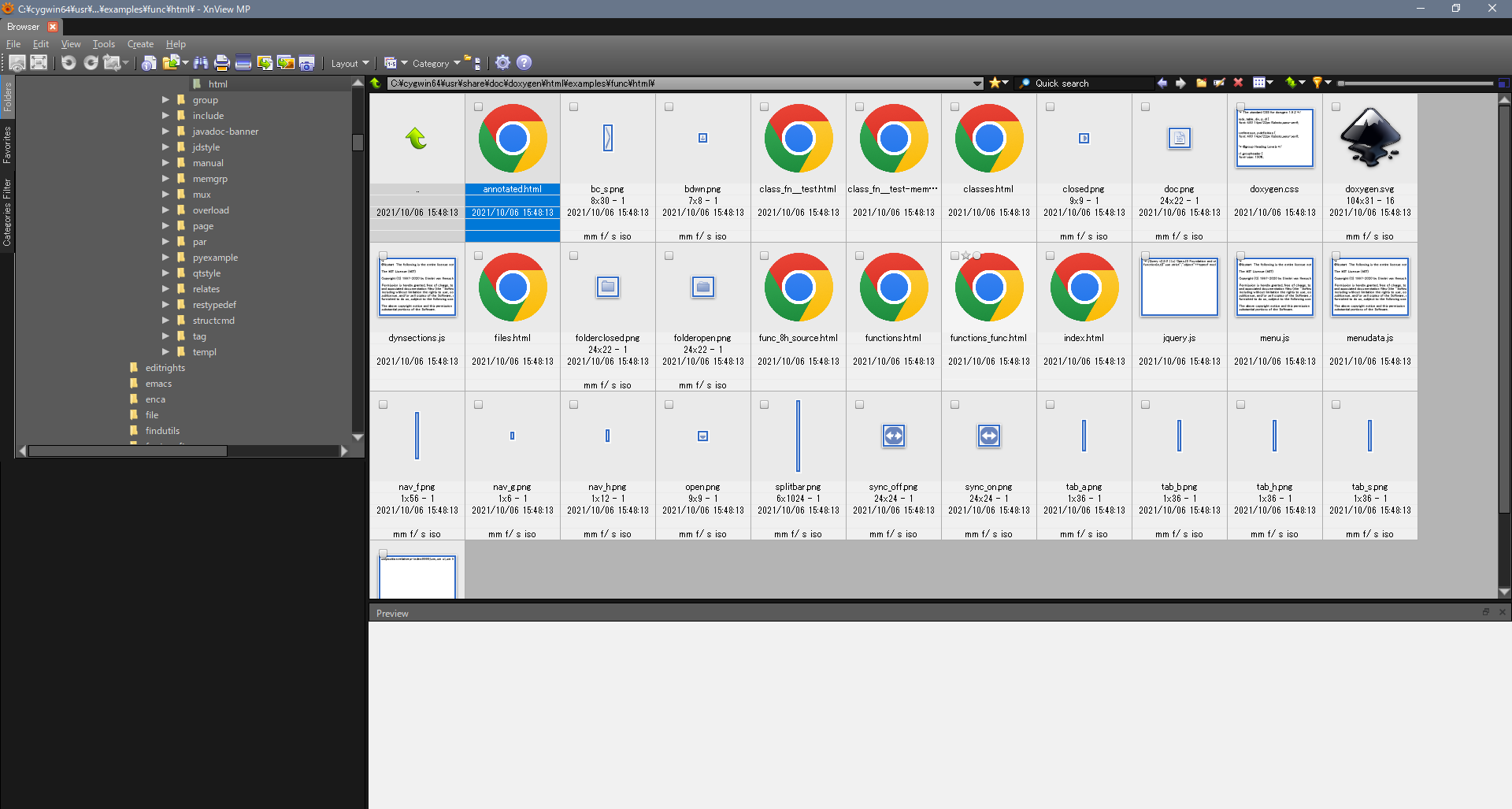Screen dimensions: 1512x809
Task: Open the Create menu
Action: point(140,44)
